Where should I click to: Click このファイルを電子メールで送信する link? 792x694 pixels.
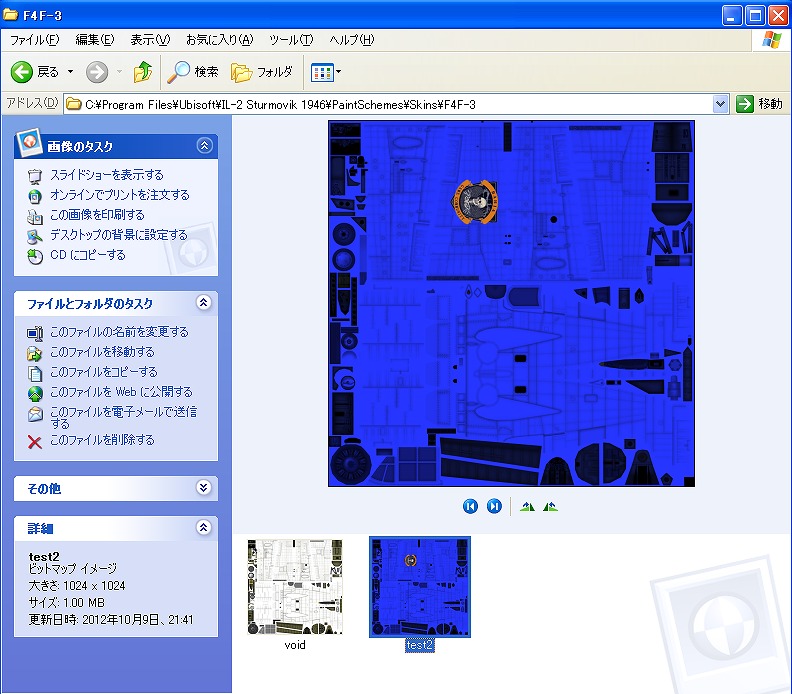[123, 417]
